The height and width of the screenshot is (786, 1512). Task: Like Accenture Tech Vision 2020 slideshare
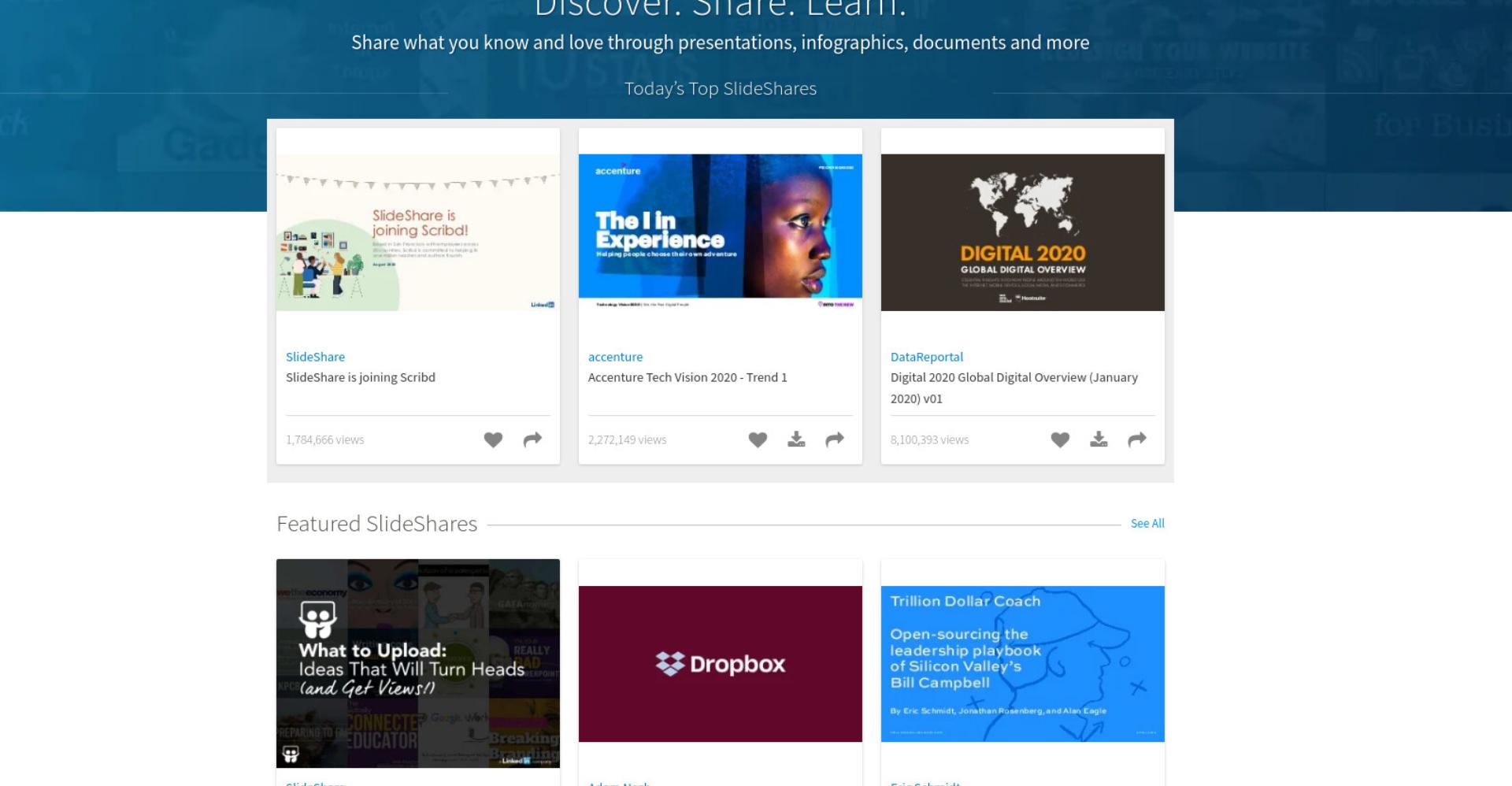point(758,439)
